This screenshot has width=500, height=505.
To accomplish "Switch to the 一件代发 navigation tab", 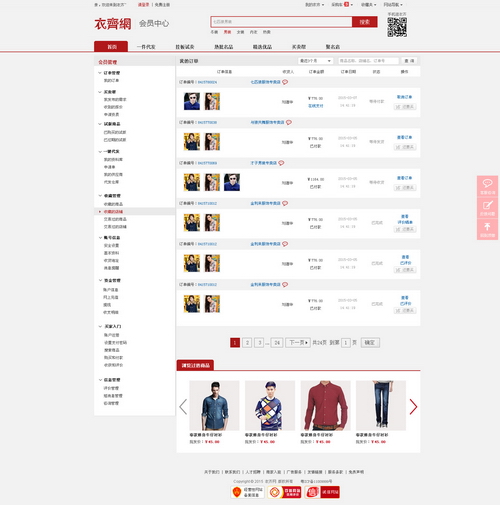I will 146,47.
